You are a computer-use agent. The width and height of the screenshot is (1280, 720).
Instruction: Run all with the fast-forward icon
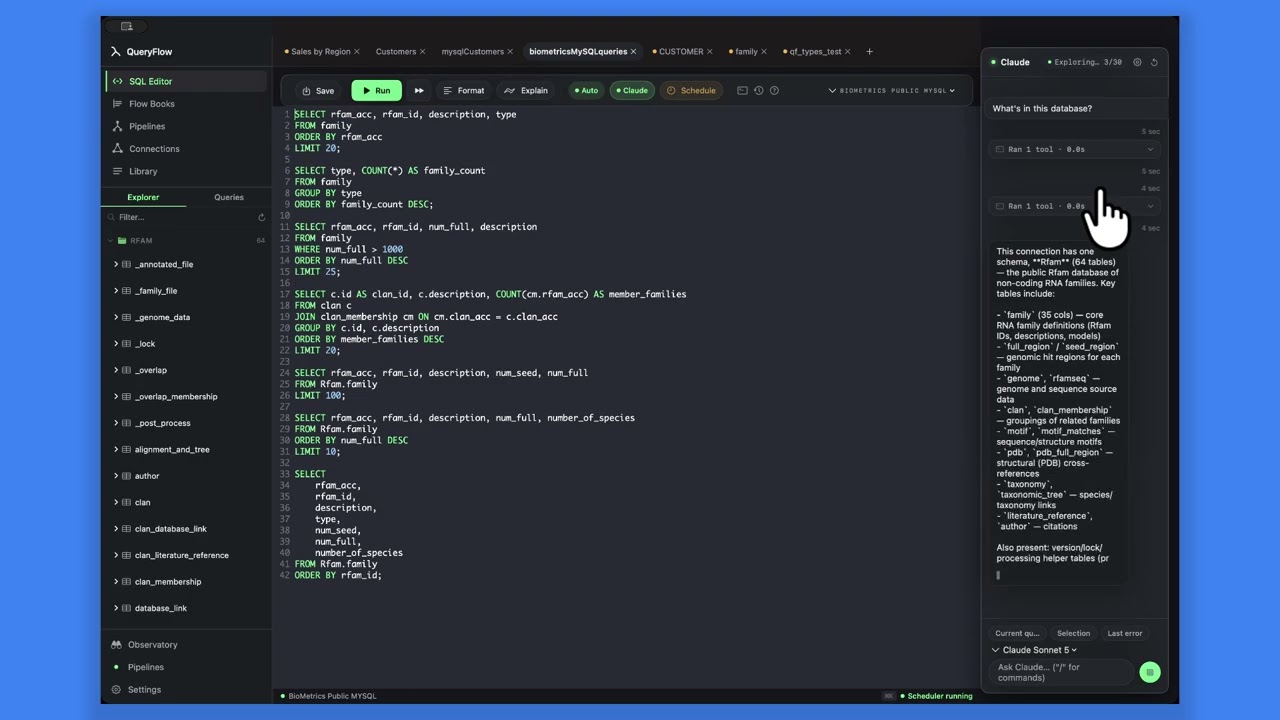click(419, 90)
